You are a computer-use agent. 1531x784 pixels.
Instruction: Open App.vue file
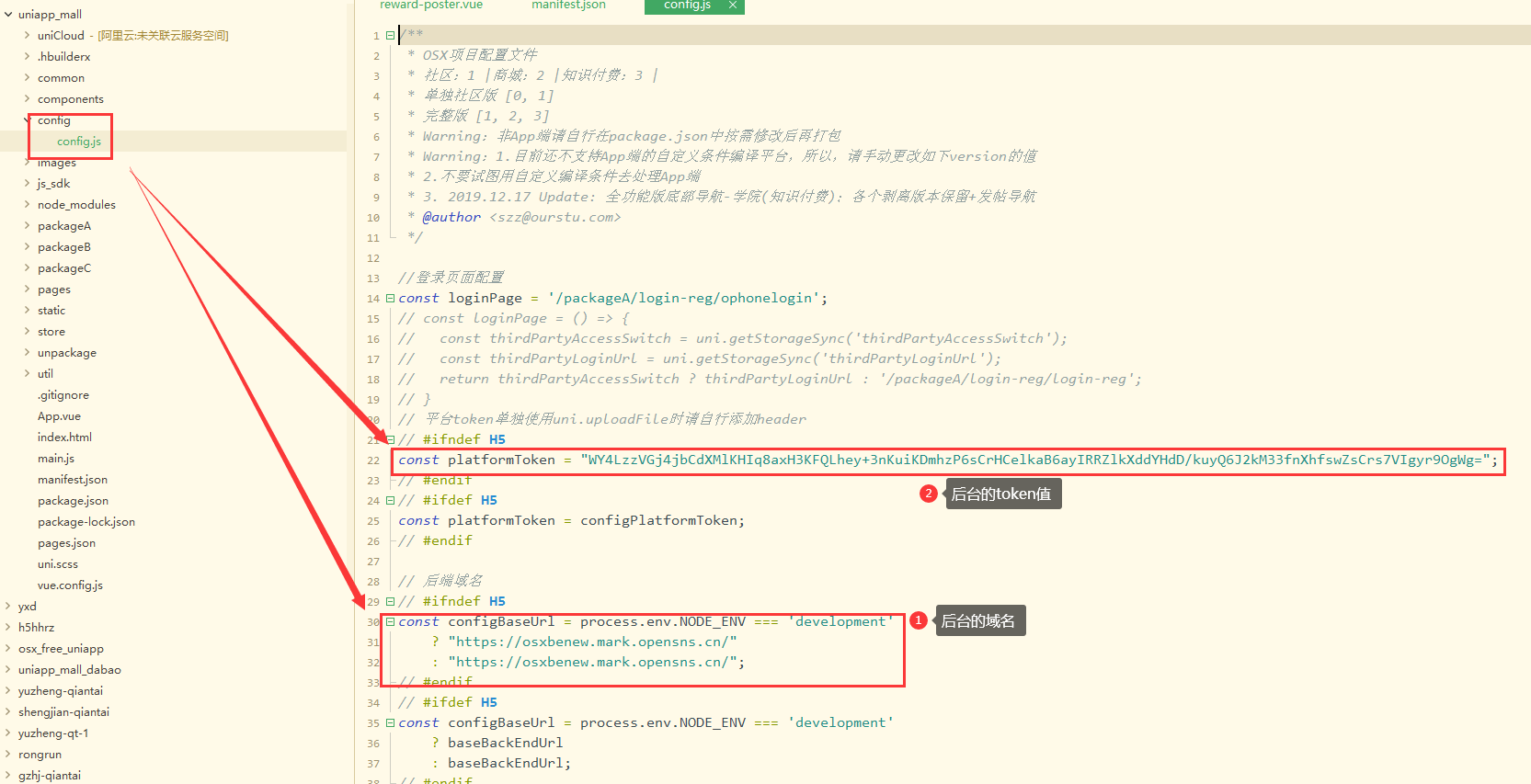click(x=59, y=416)
